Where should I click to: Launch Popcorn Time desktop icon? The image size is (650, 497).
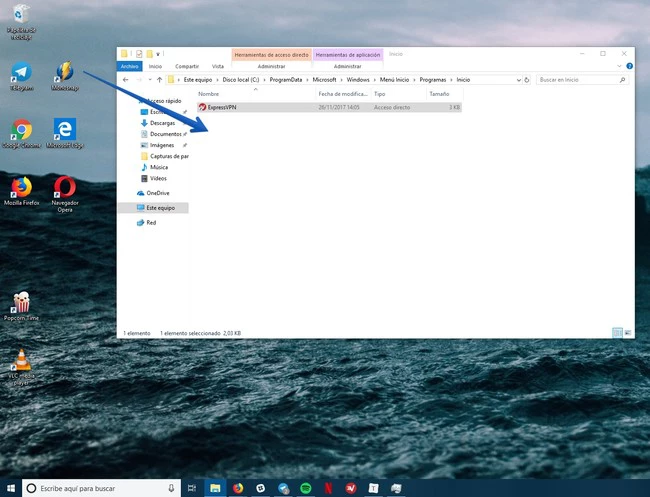[20, 302]
